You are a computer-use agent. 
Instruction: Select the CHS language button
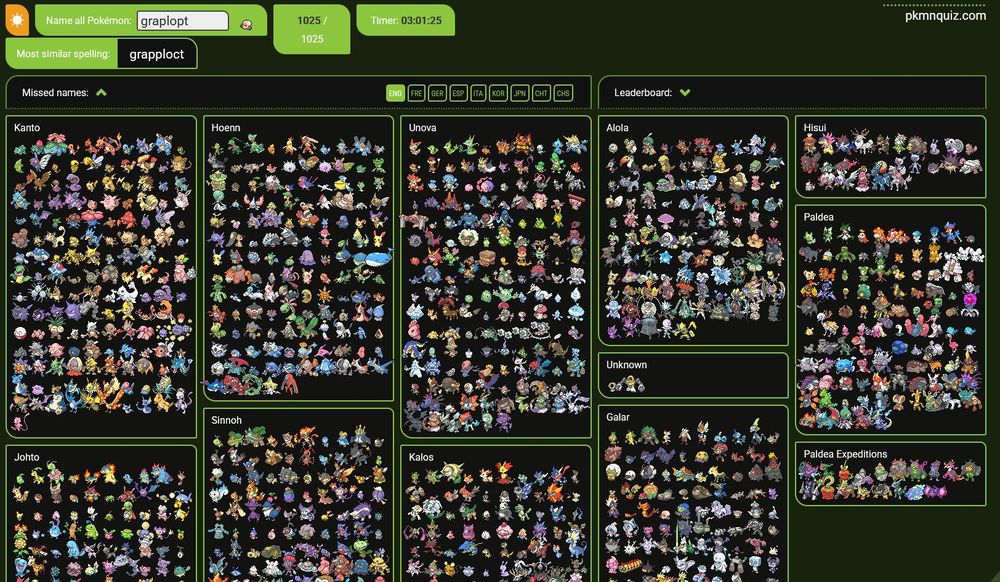point(563,93)
